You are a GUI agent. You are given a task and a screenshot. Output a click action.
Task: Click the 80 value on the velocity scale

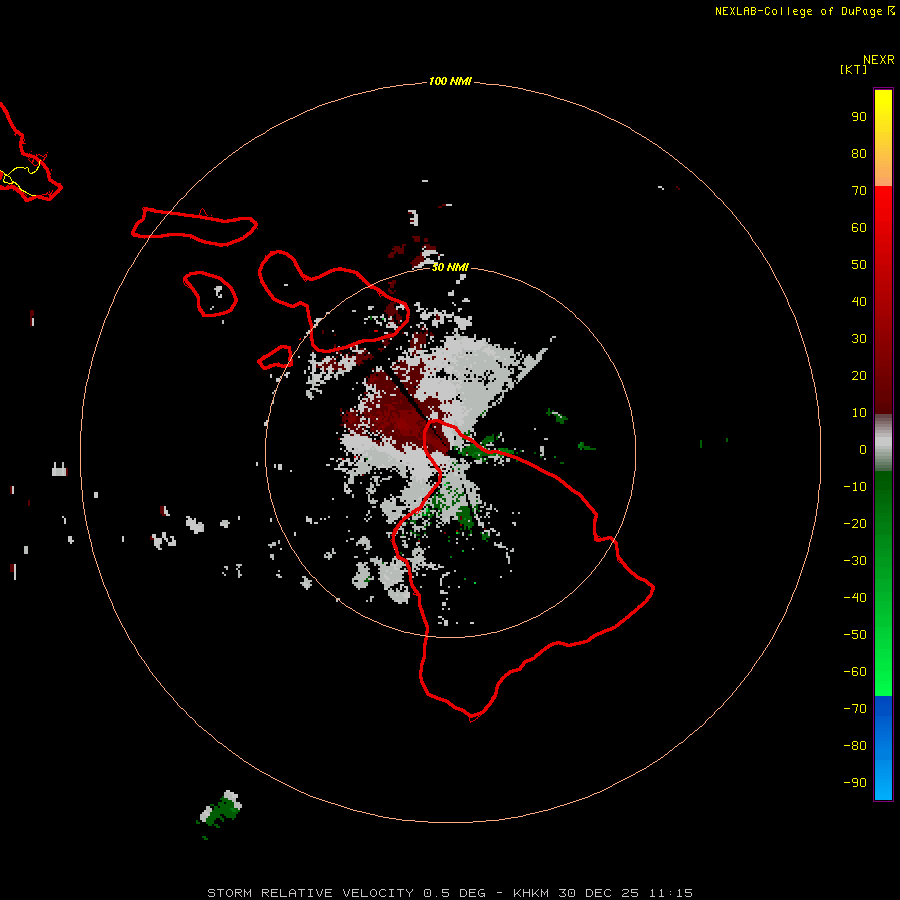tap(859, 153)
